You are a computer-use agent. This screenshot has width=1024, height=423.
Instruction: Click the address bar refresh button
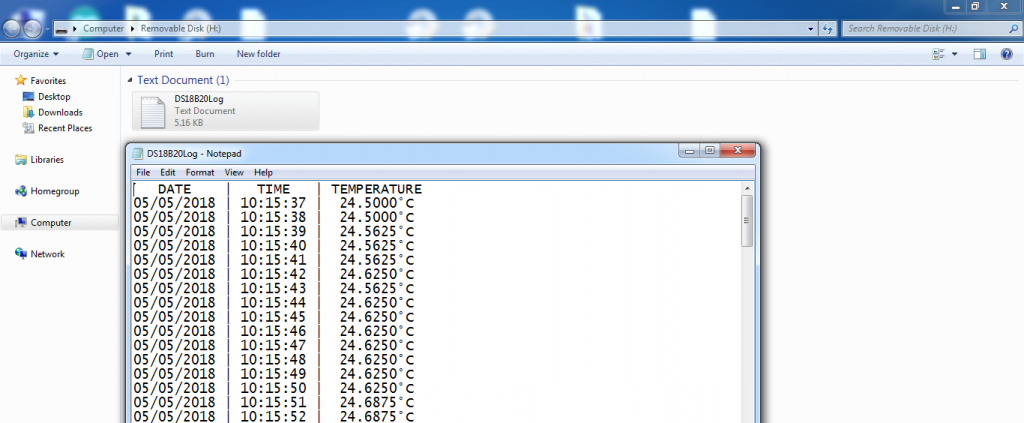827,29
